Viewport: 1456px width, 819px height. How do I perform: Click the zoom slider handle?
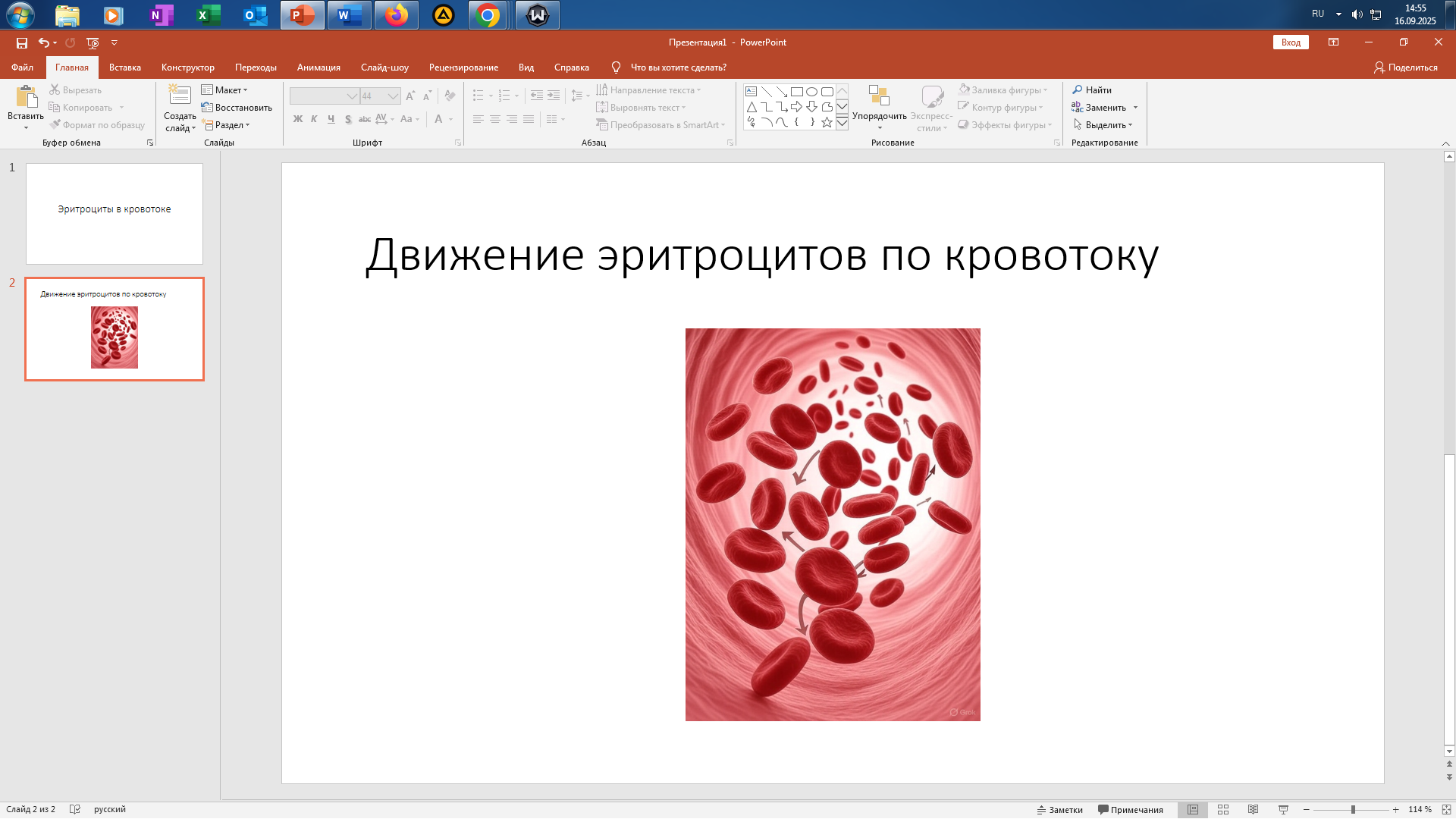tap(1353, 810)
